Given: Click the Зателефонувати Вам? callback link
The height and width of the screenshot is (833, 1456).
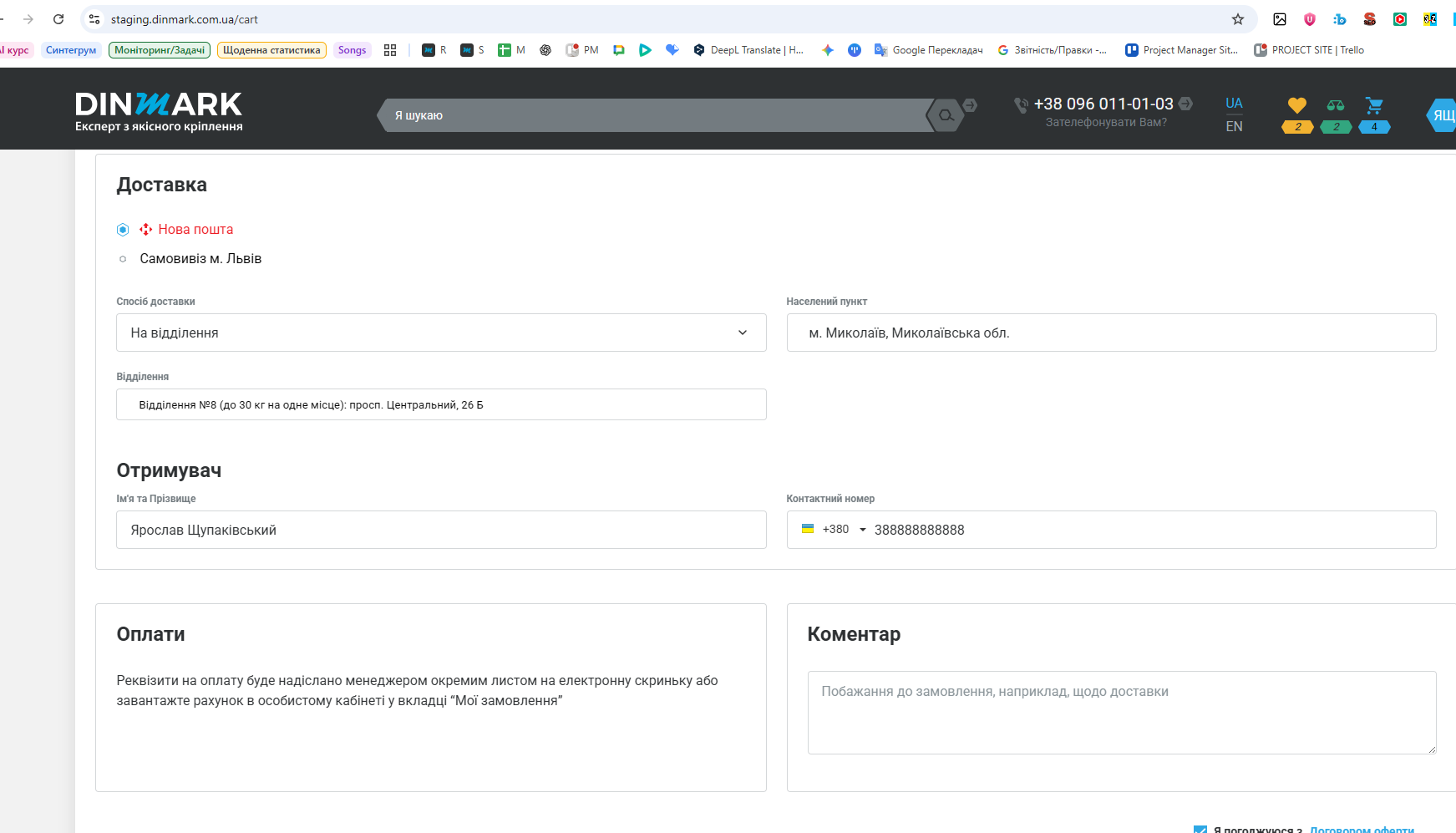Looking at the screenshot, I should pos(1106,122).
